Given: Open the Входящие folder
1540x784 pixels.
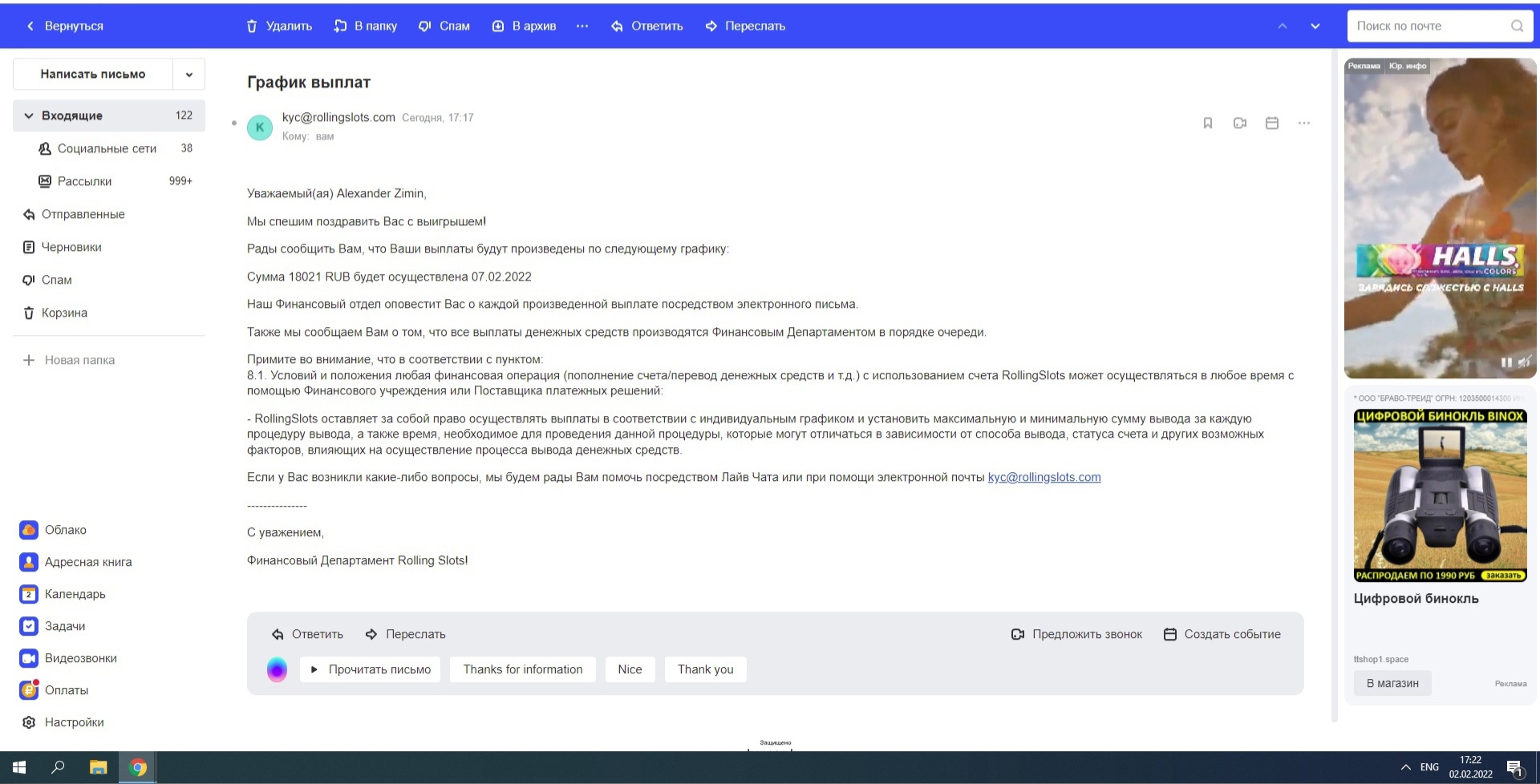Looking at the screenshot, I should pos(109,115).
